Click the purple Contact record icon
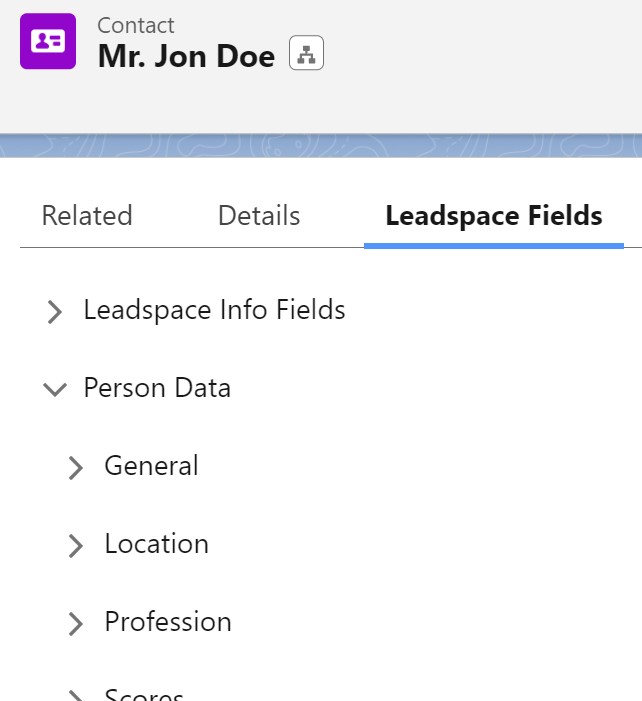642x701 pixels. click(48, 41)
